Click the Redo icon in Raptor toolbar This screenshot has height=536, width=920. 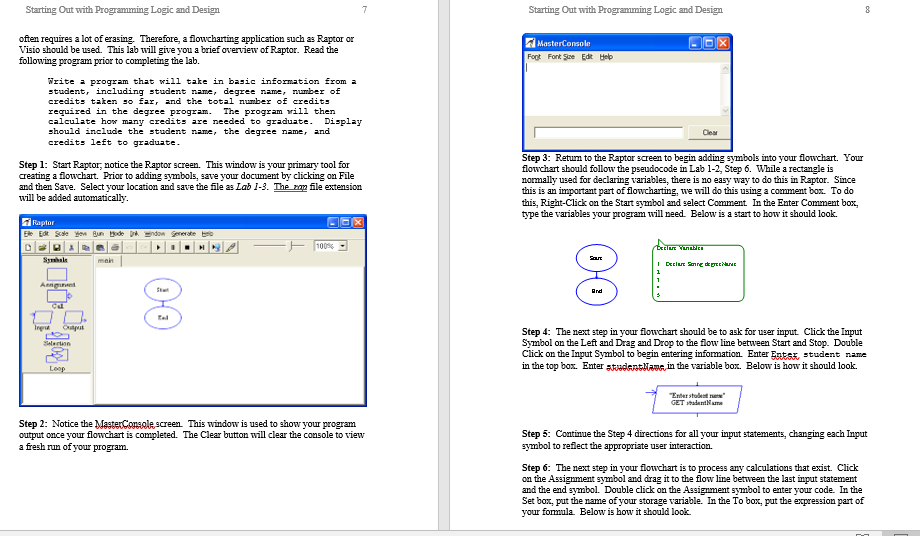point(144,247)
